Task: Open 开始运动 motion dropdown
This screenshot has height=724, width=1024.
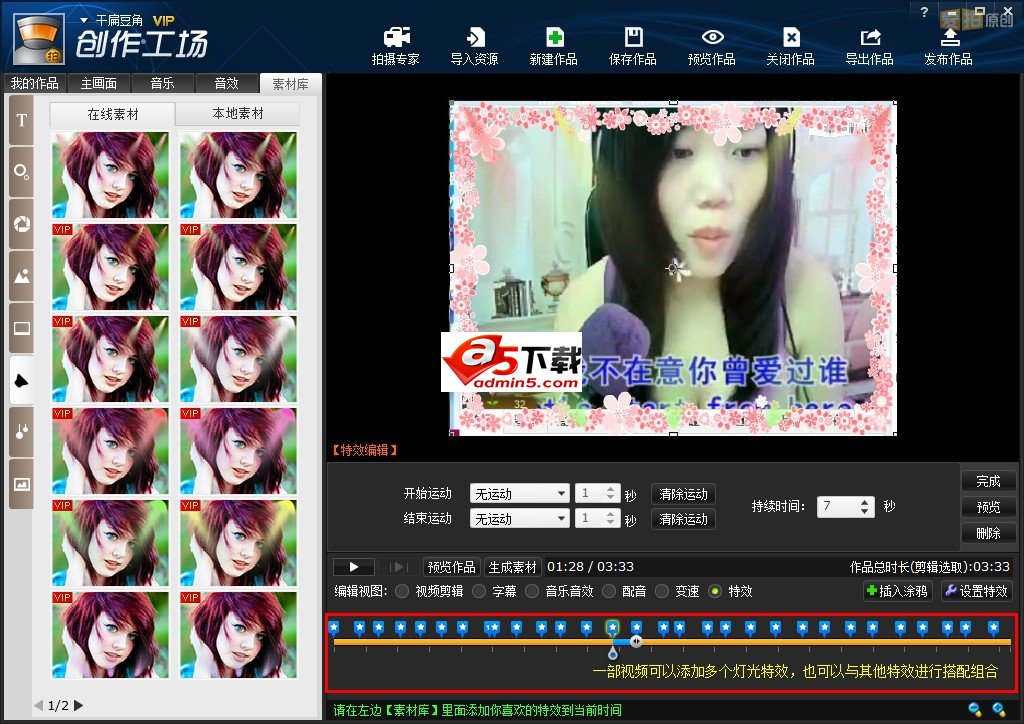Action: click(520, 494)
